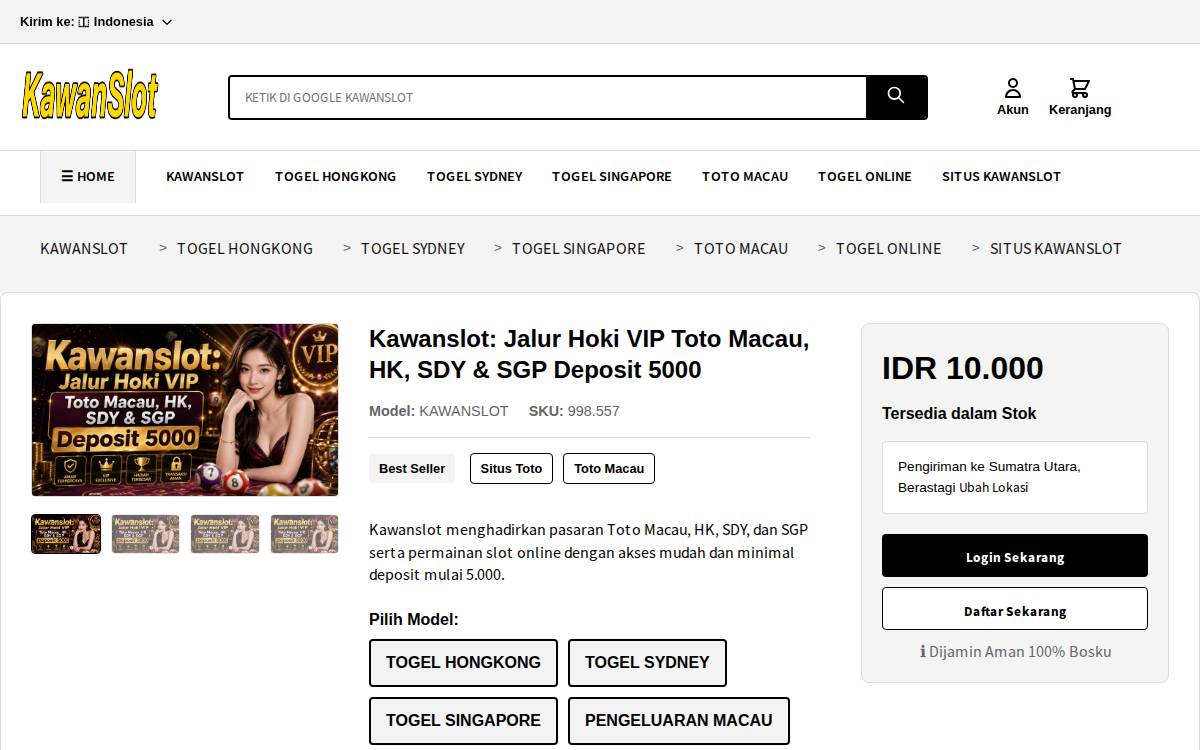1200x750 pixels.
Task: Select TOGEL SYDNEY in the navigation bar
Action: [x=475, y=176]
